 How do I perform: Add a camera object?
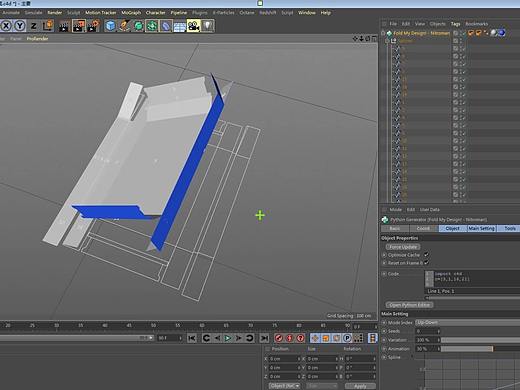pos(193,26)
